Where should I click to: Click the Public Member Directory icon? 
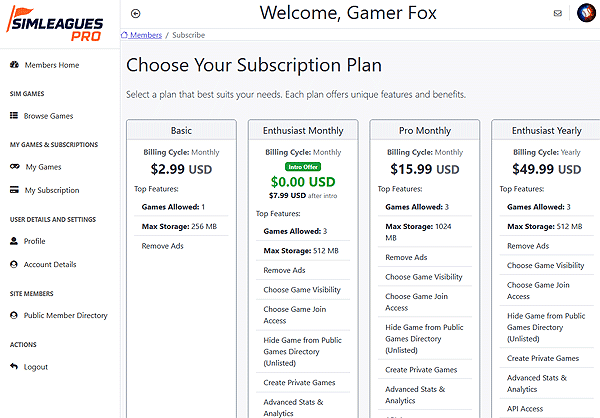tap(14, 315)
